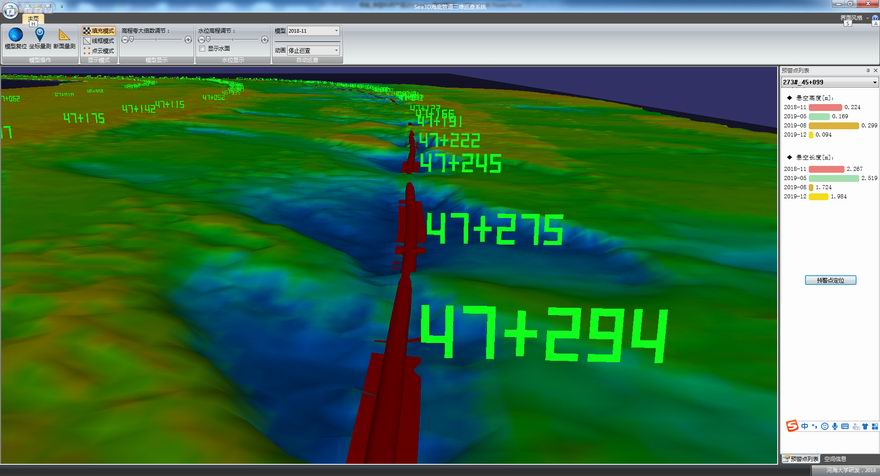This screenshot has height=476, width=880.
Task: Switch to the 空间信息 bottom tab
Action: tap(835, 459)
